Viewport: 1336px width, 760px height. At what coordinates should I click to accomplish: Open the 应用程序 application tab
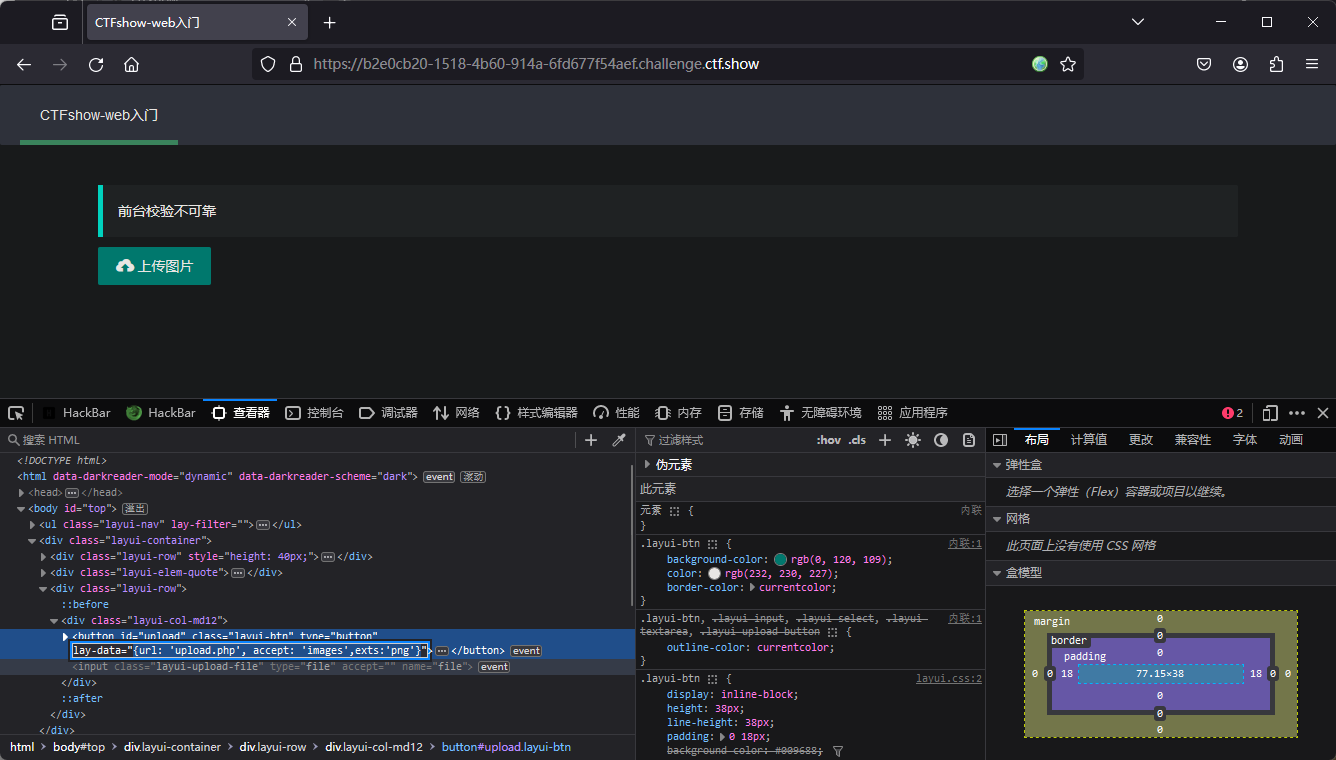[912, 413]
